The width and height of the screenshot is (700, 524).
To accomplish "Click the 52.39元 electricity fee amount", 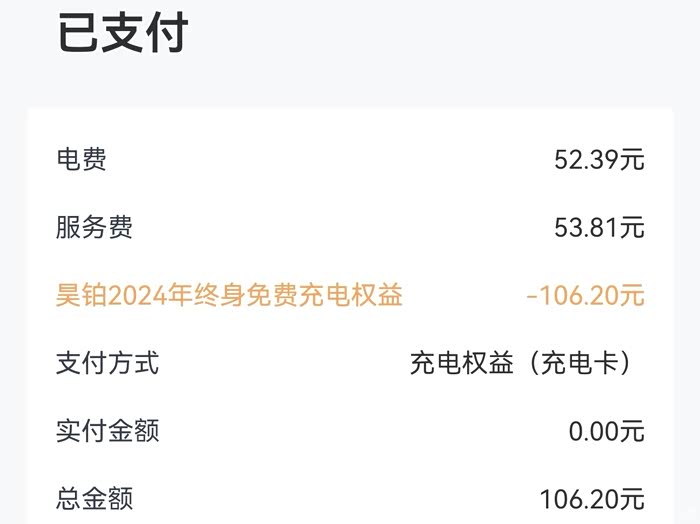I will pyautogui.click(x=599, y=159).
